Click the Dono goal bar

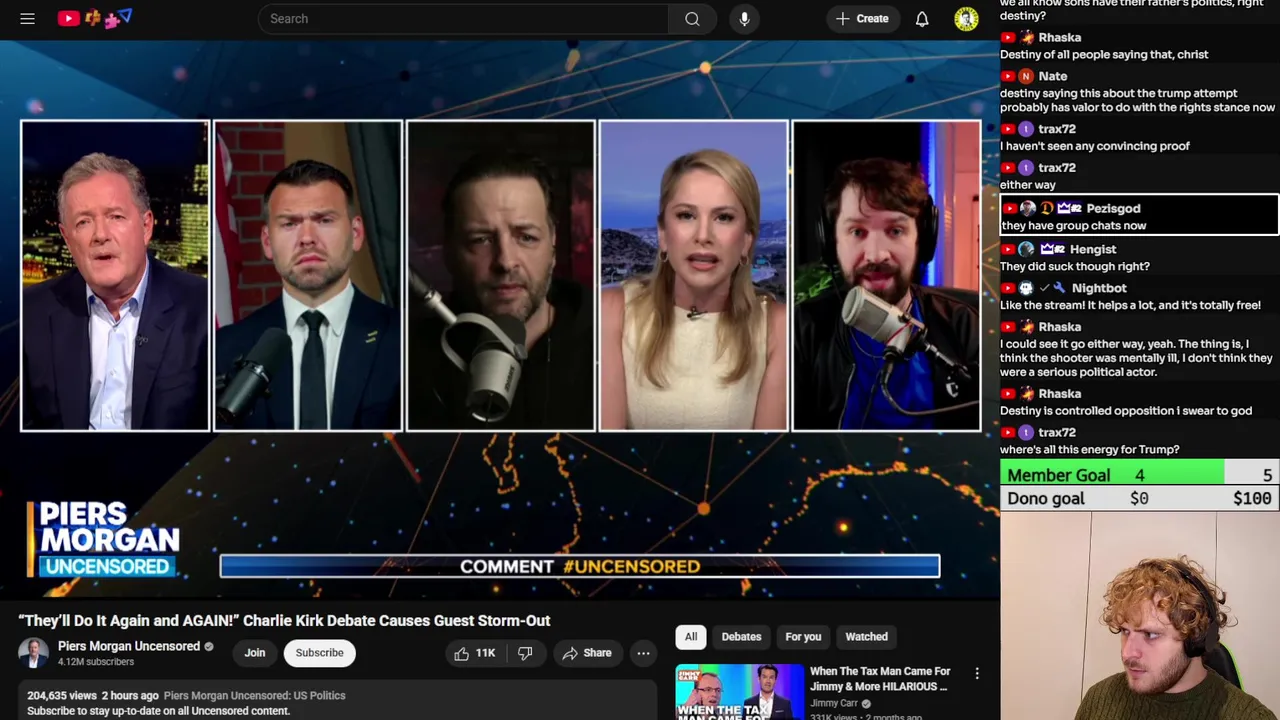coord(1140,498)
